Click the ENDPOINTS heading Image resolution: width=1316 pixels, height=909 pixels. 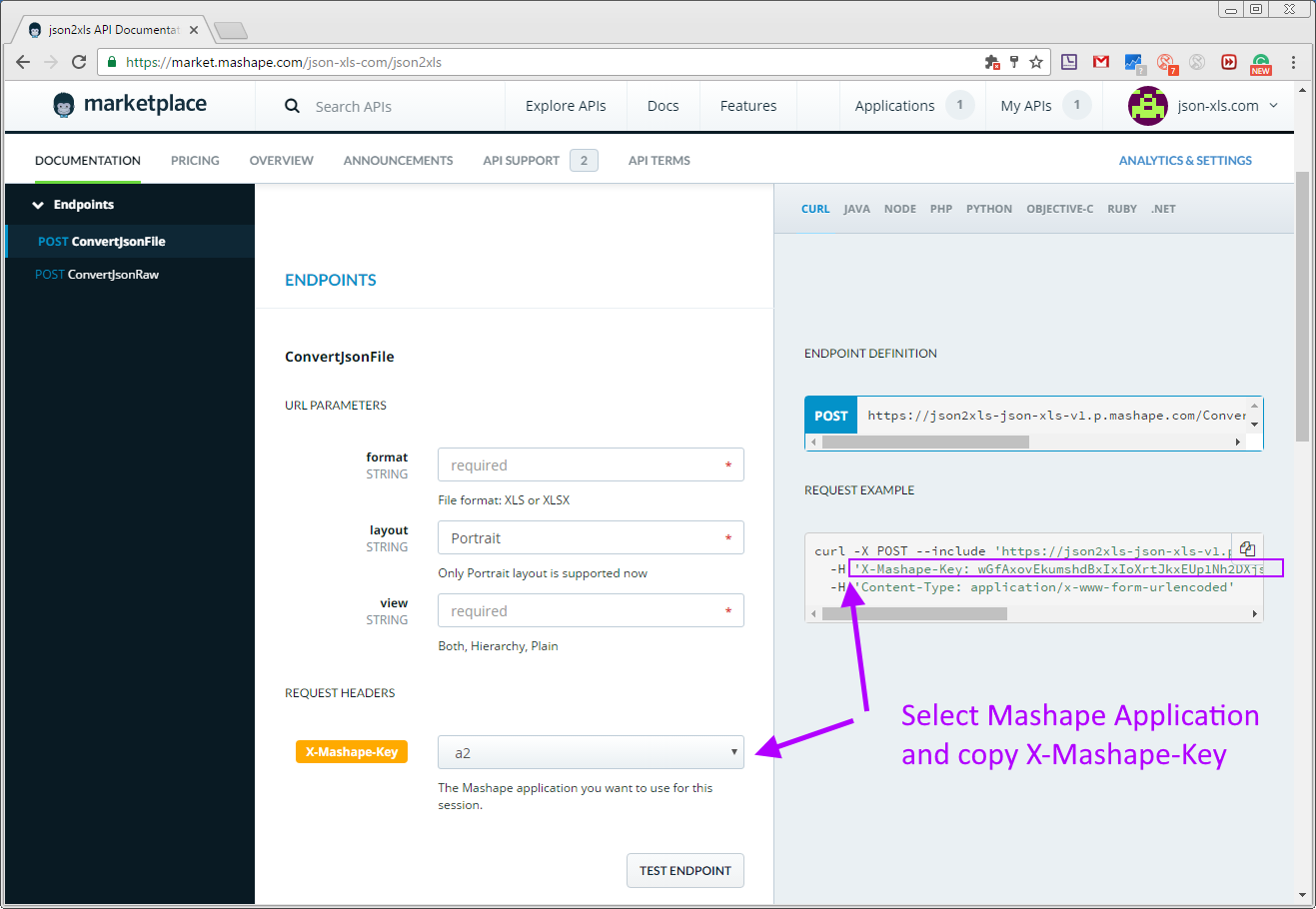(331, 280)
